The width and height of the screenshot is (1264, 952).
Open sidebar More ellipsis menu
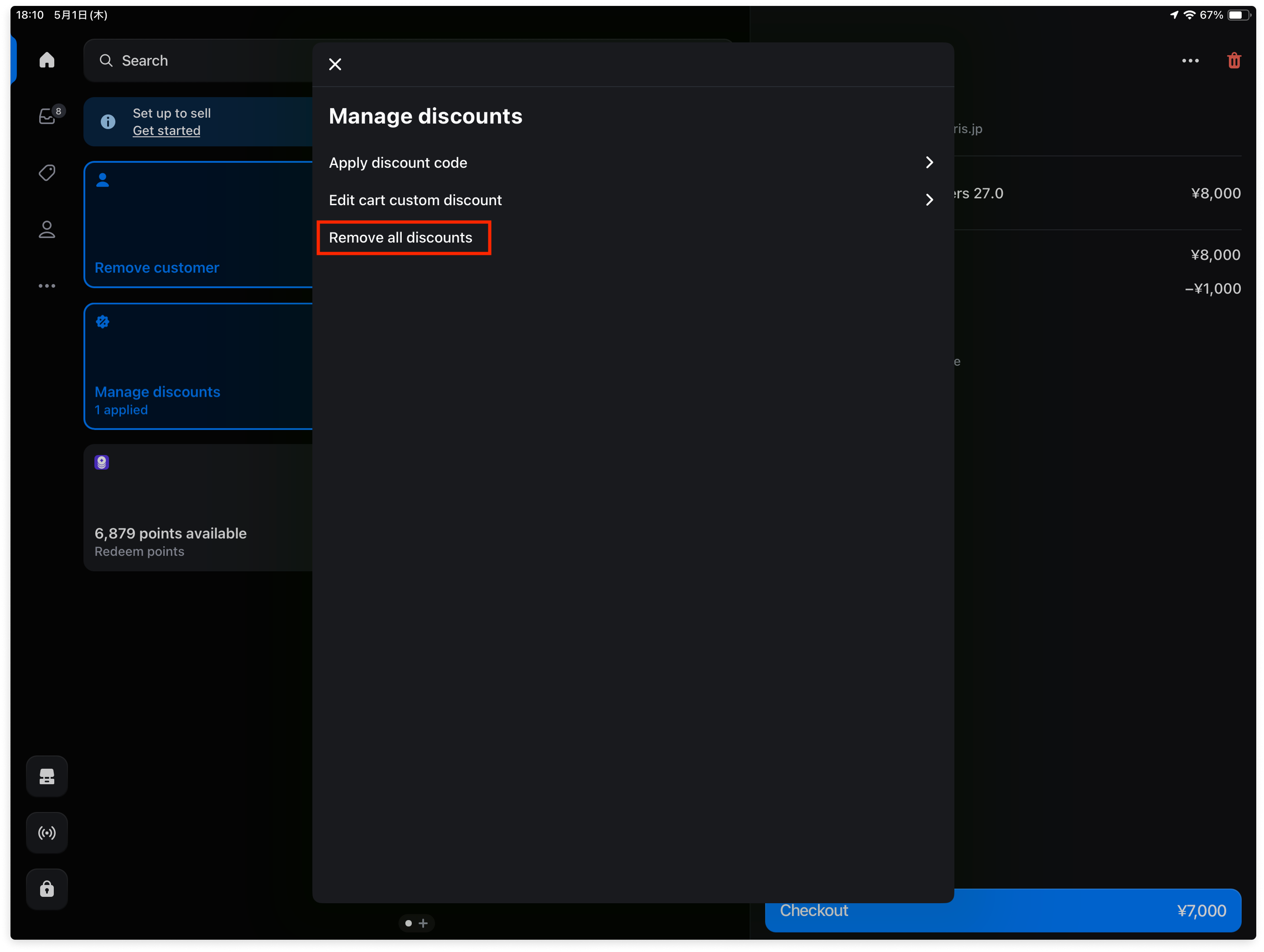(x=47, y=286)
